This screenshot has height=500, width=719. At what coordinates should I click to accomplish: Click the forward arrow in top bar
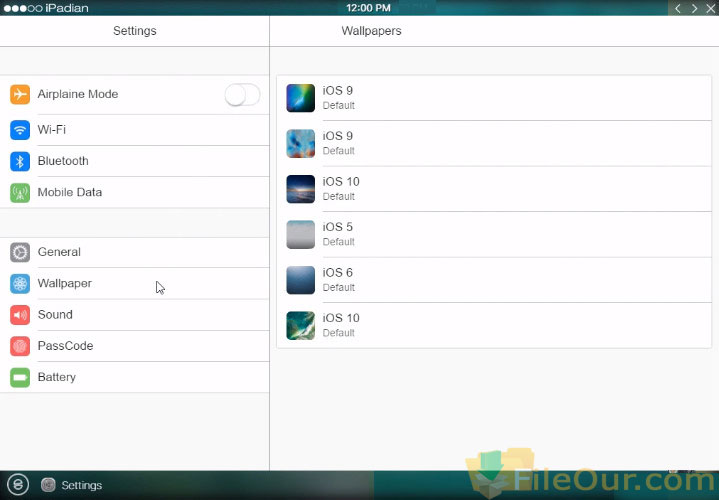coord(694,8)
